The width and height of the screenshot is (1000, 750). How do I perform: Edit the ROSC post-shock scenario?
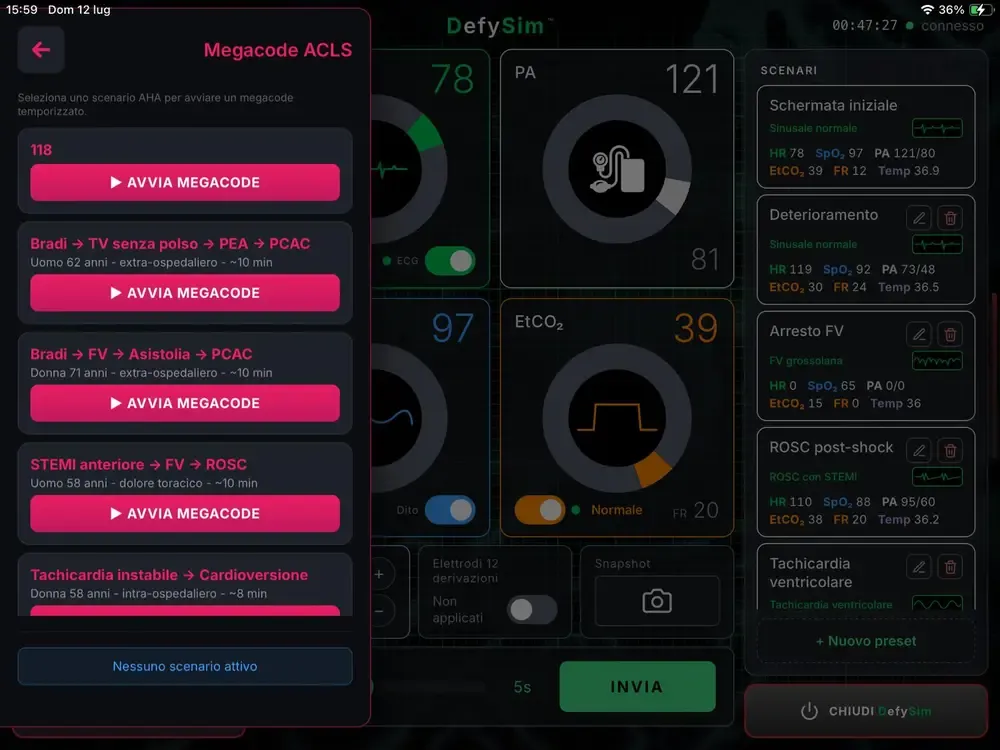[919, 451]
